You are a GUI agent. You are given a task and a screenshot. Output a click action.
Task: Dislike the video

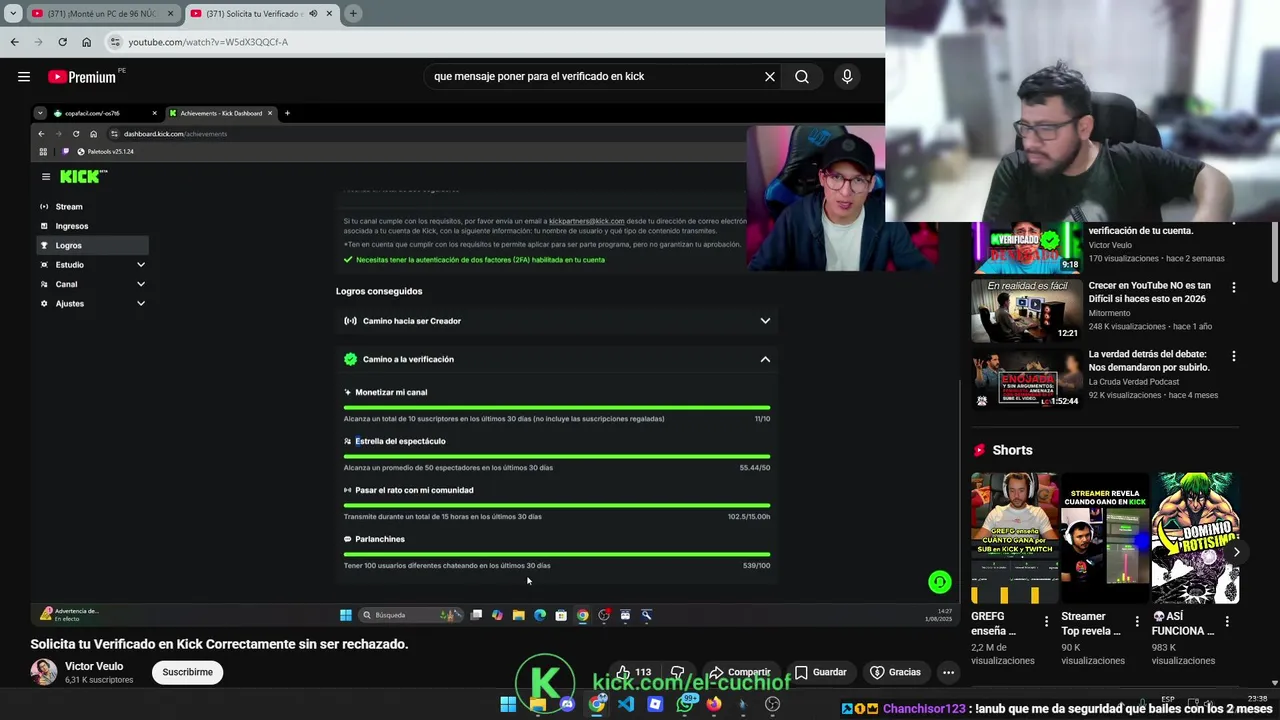678,672
